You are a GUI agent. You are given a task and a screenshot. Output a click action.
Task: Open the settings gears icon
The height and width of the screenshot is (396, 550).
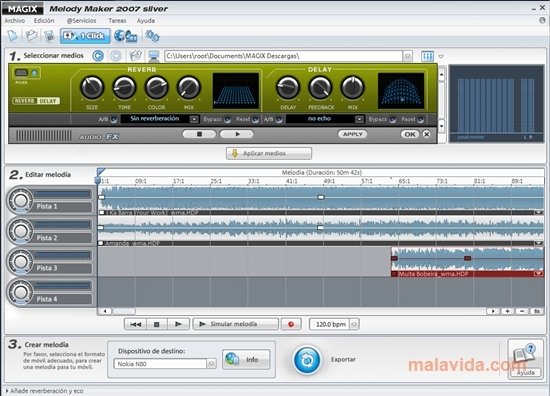152,36
